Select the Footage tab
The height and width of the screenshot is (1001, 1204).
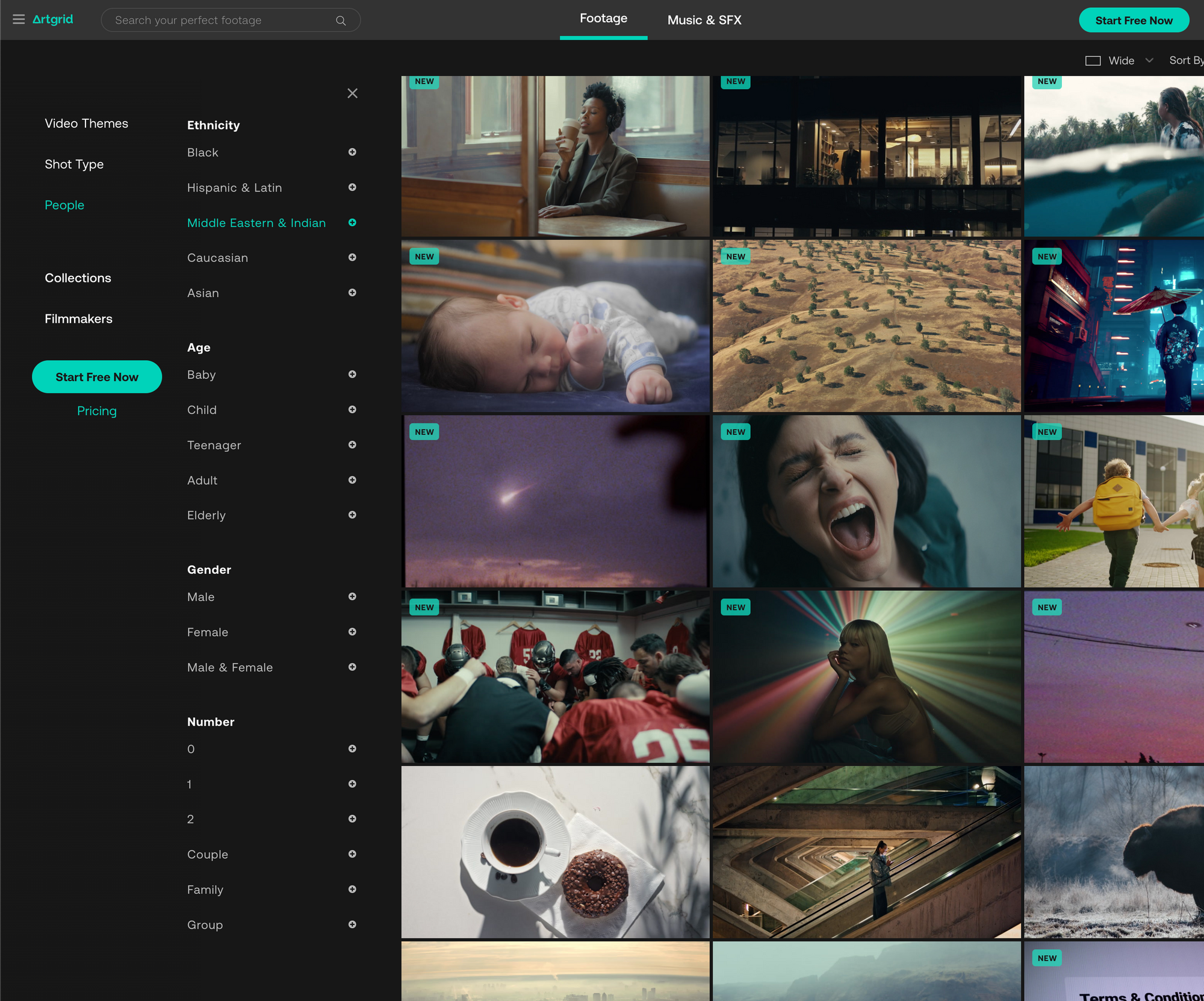tap(603, 19)
